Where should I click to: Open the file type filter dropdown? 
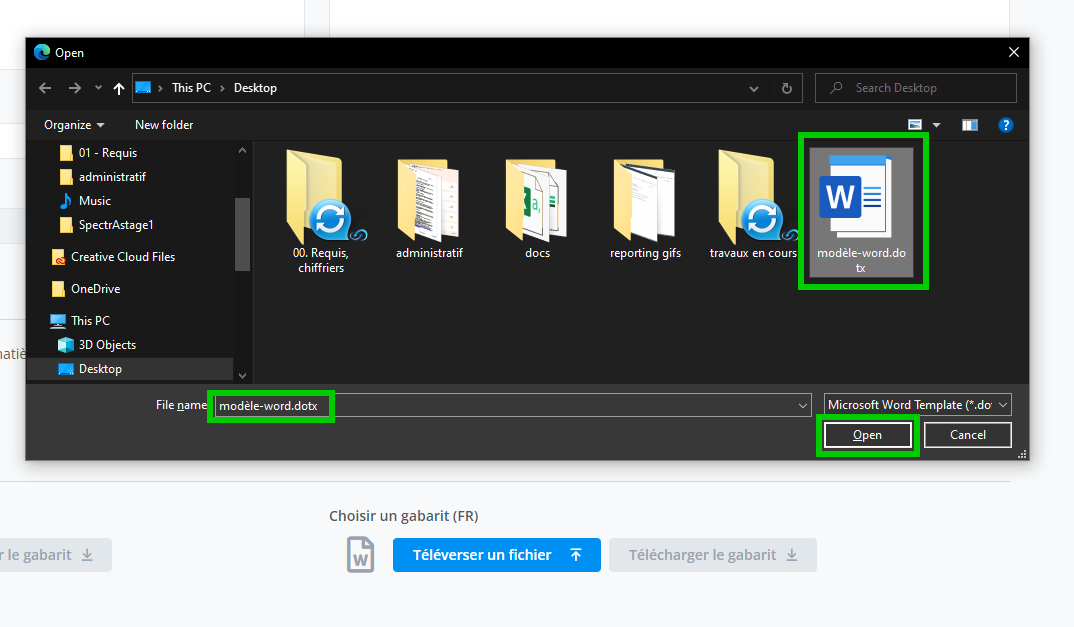point(918,405)
